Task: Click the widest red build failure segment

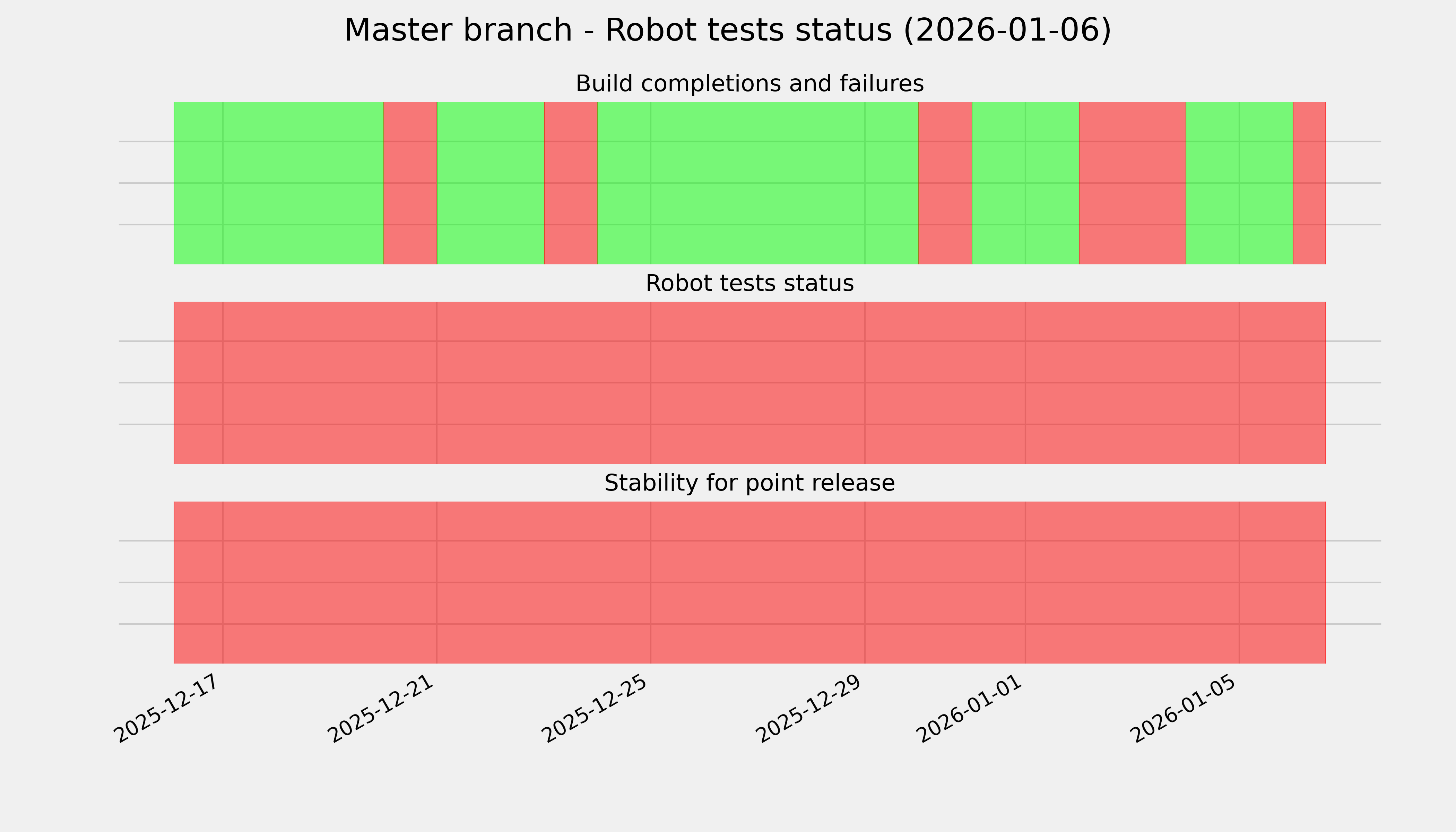Action: [x=1132, y=183]
